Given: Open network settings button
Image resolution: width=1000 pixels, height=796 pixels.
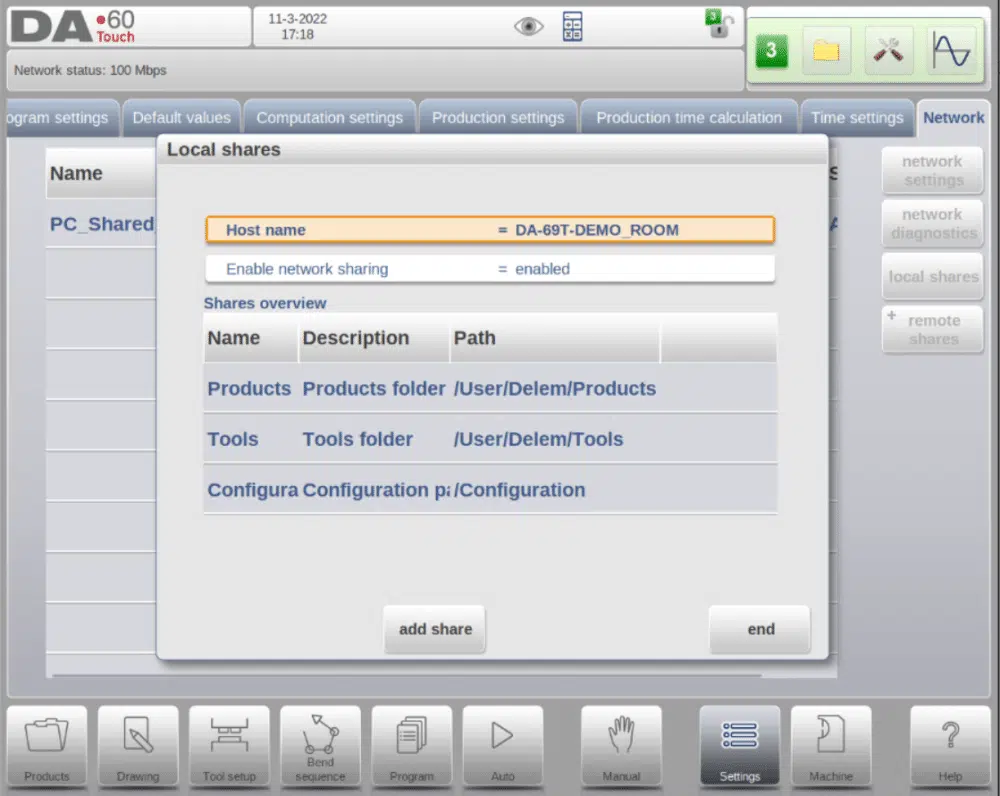Looking at the screenshot, I should (932, 171).
